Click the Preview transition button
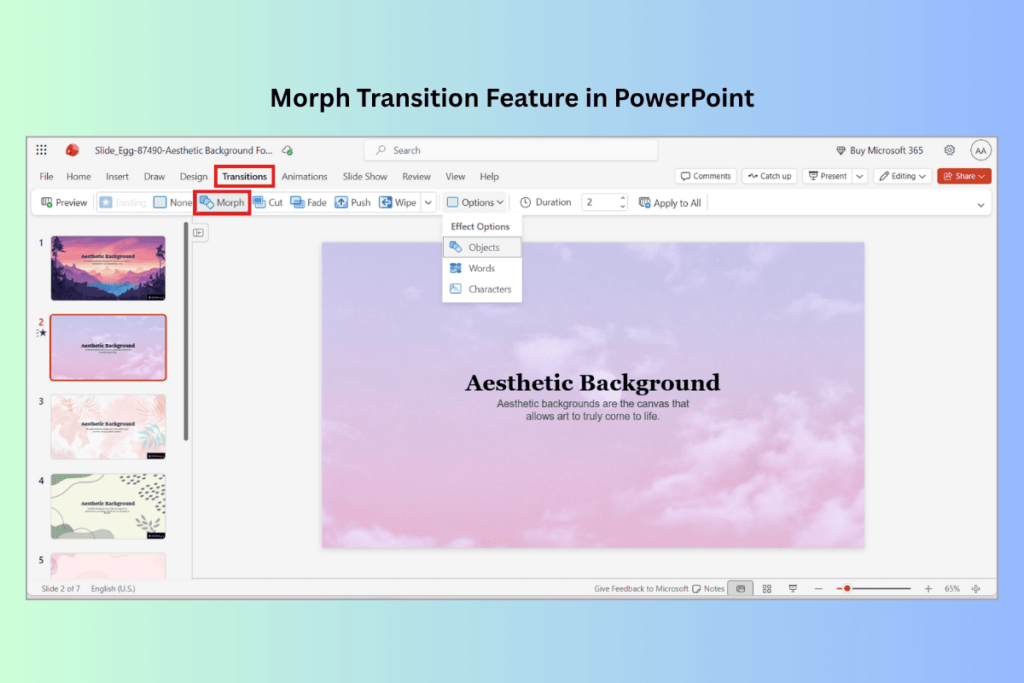 click(64, 202)
